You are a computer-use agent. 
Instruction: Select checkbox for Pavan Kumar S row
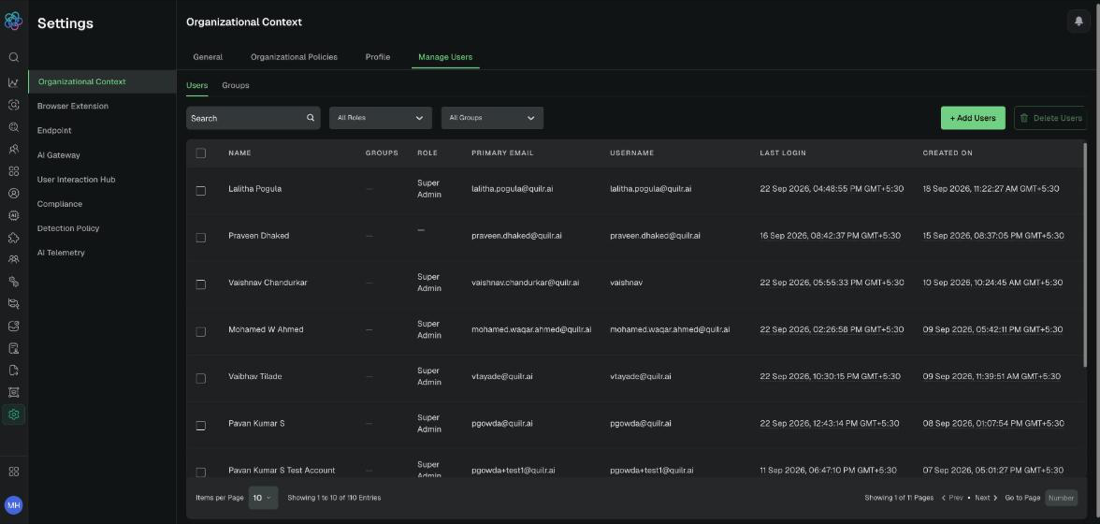[201, 425]
